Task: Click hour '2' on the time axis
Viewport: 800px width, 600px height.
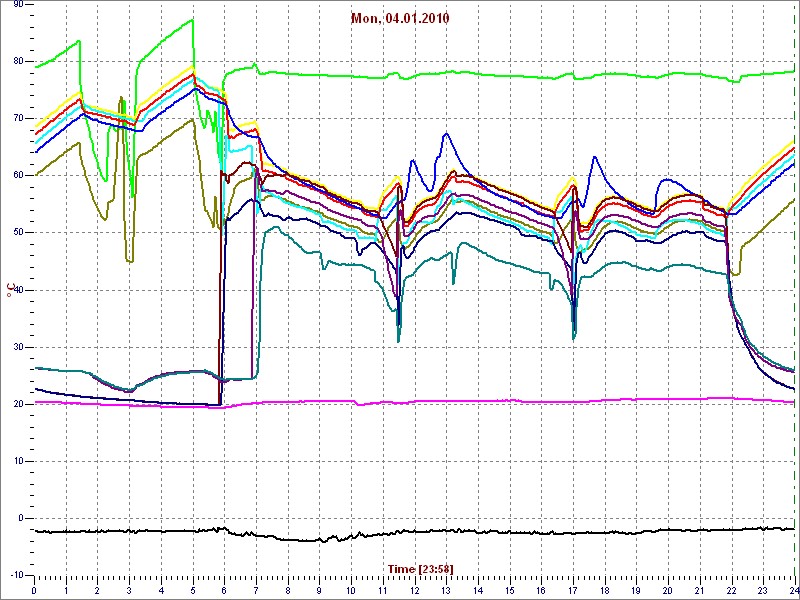Action: click(97, 589)
